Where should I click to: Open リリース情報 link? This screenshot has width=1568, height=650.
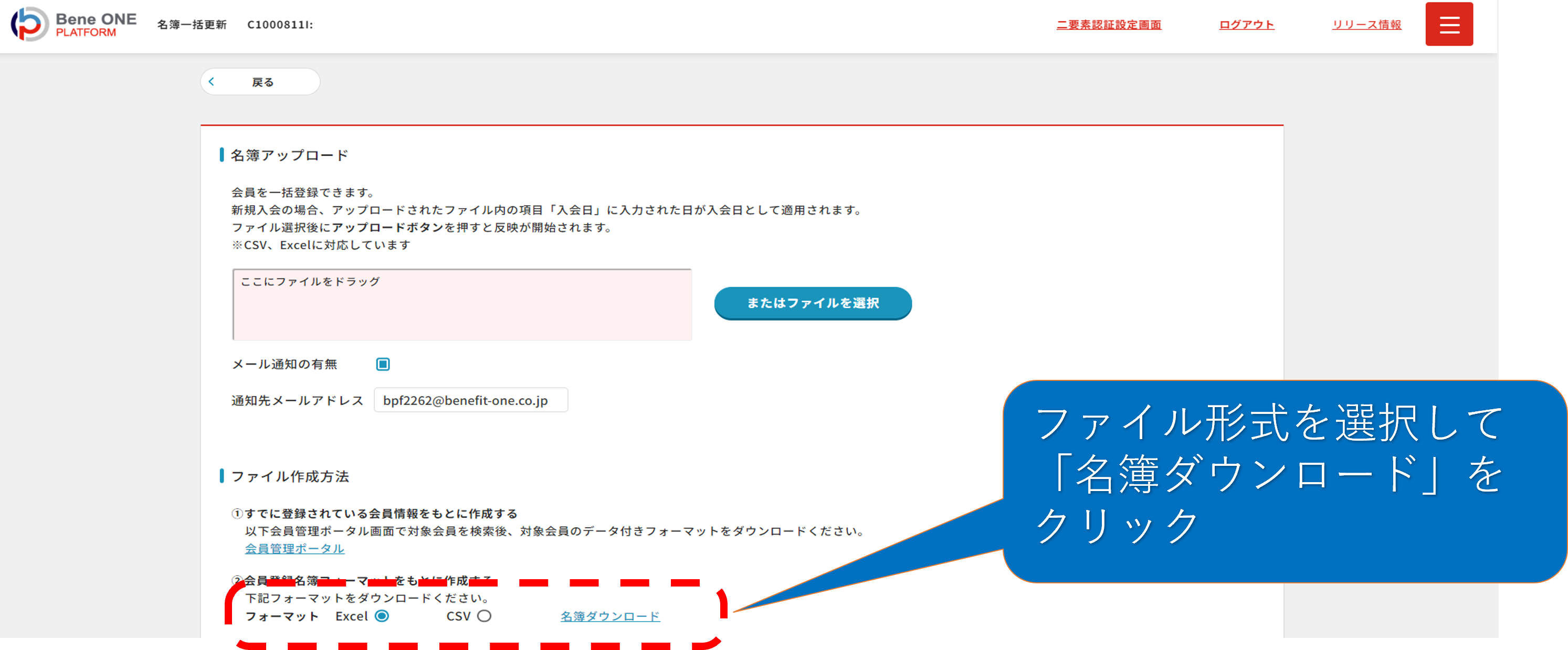[x=1366, y=25]
